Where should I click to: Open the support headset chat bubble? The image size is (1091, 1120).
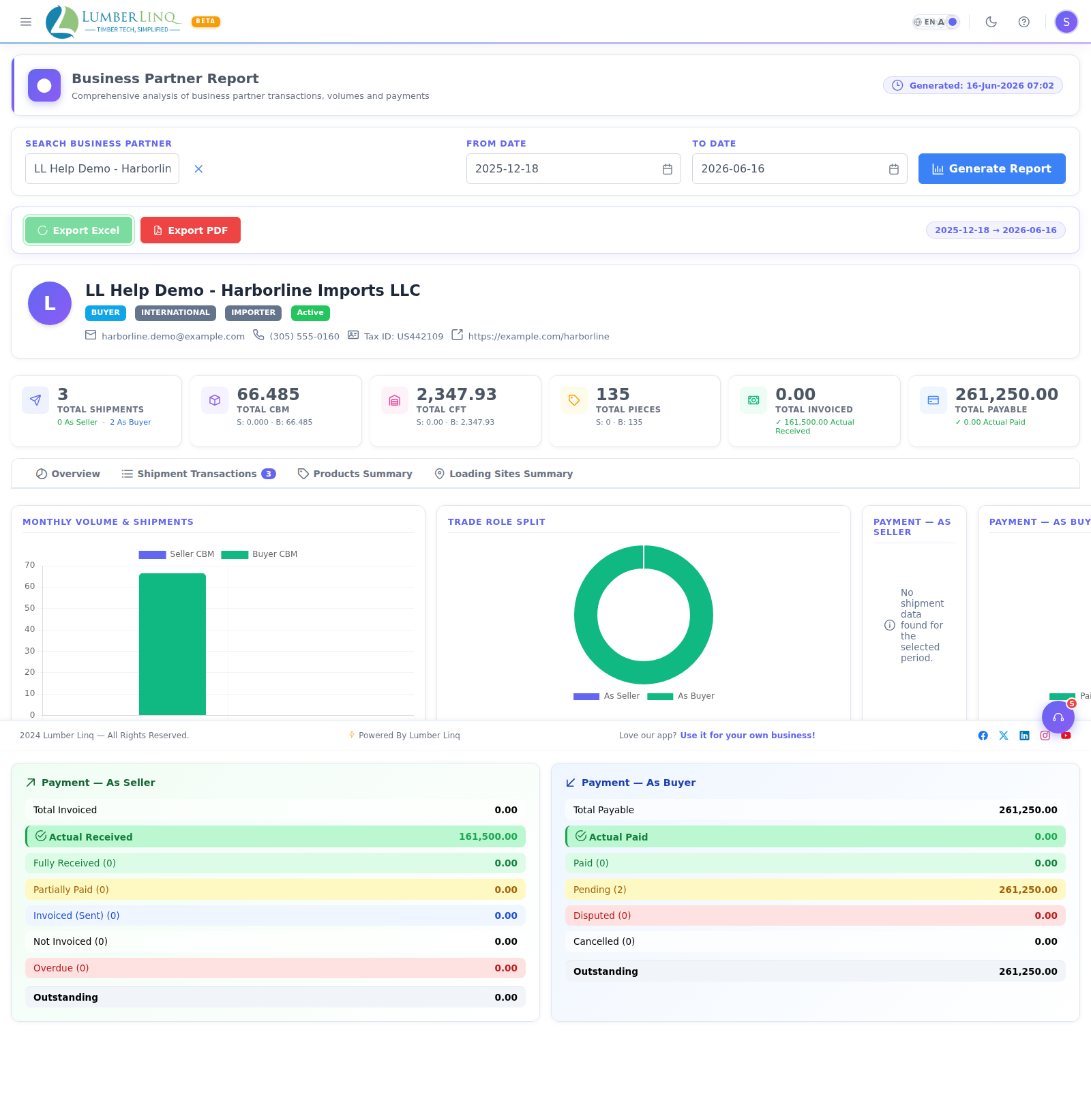pyautogui.click(x=1058, y=717)
